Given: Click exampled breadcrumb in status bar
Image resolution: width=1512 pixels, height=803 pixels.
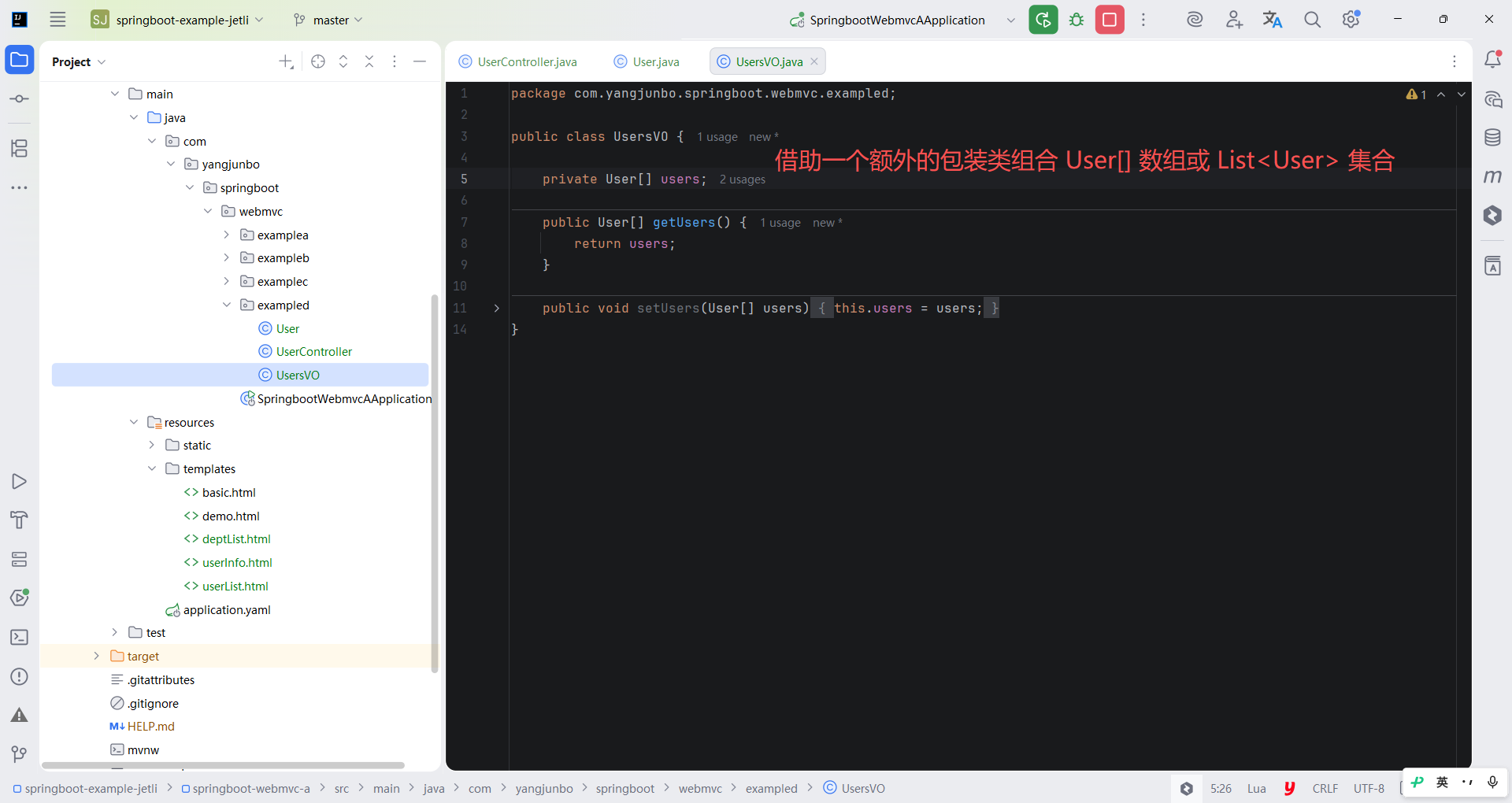Looking at the screenshot, I should click(771, 788).
